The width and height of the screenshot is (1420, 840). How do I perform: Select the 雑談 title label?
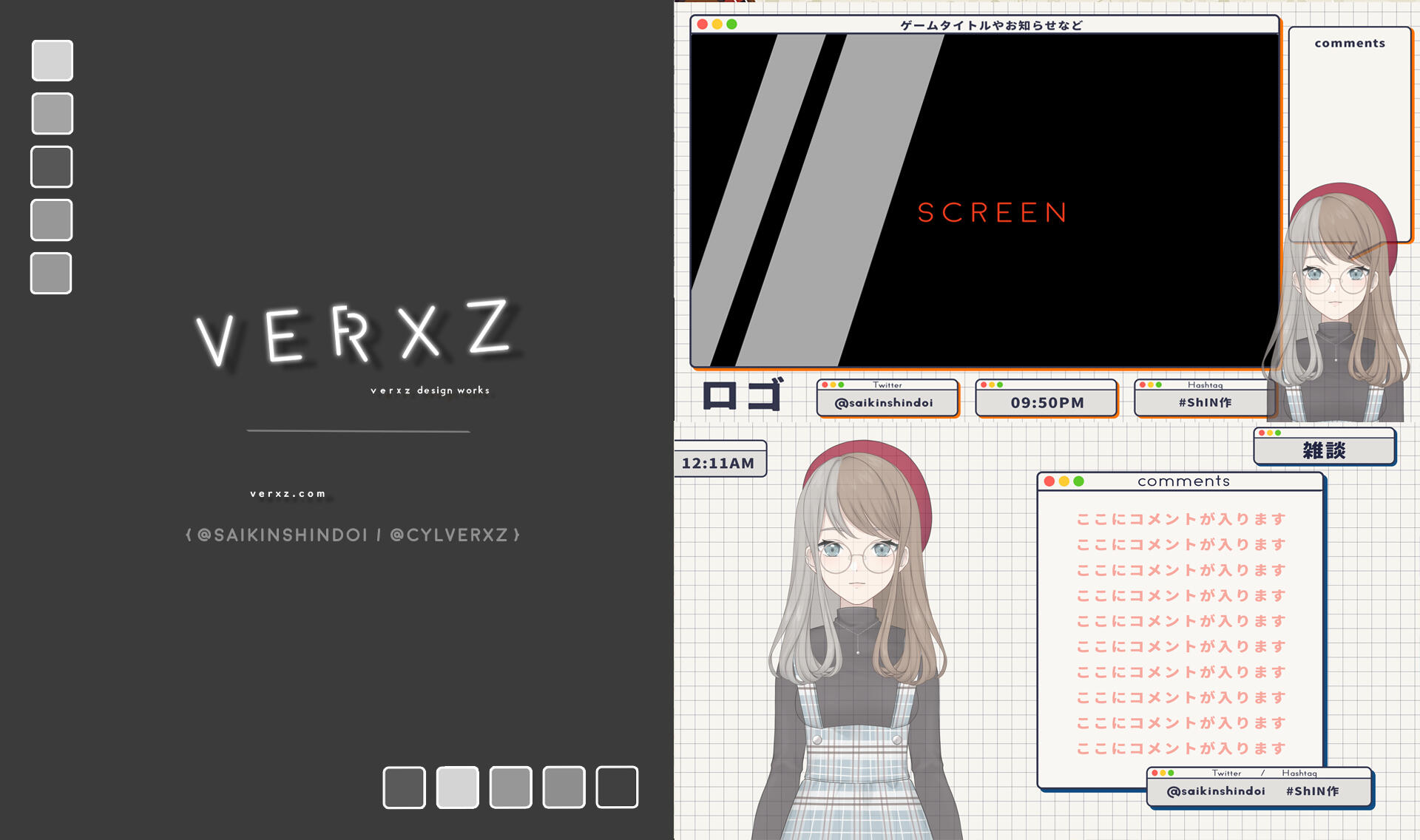coord(1324,450)
